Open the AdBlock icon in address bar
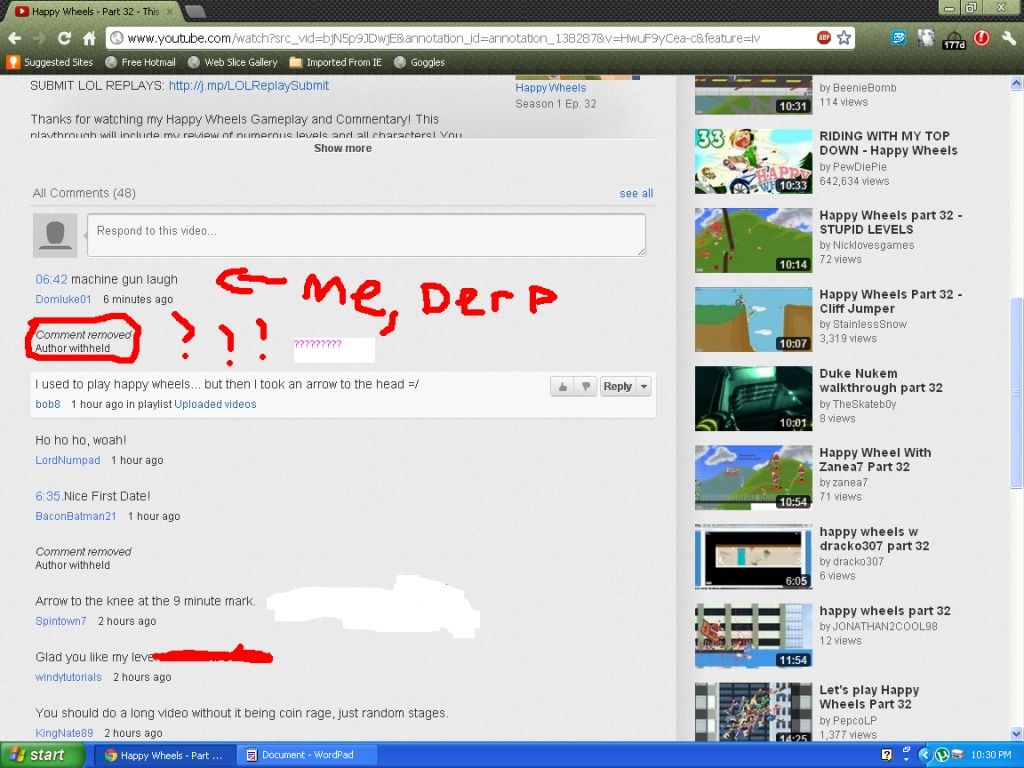Viewport: 1024px width, 768px height. click(824, 38)
